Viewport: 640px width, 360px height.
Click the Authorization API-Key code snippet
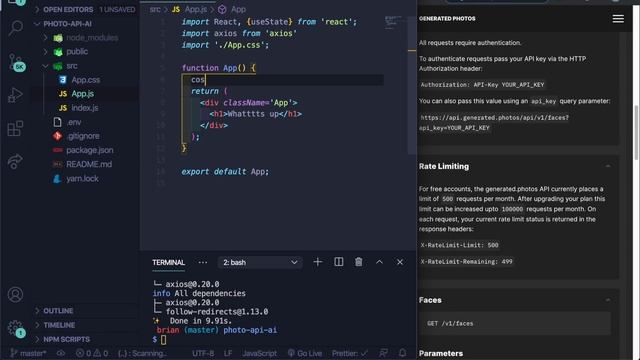tap(482, 85)
